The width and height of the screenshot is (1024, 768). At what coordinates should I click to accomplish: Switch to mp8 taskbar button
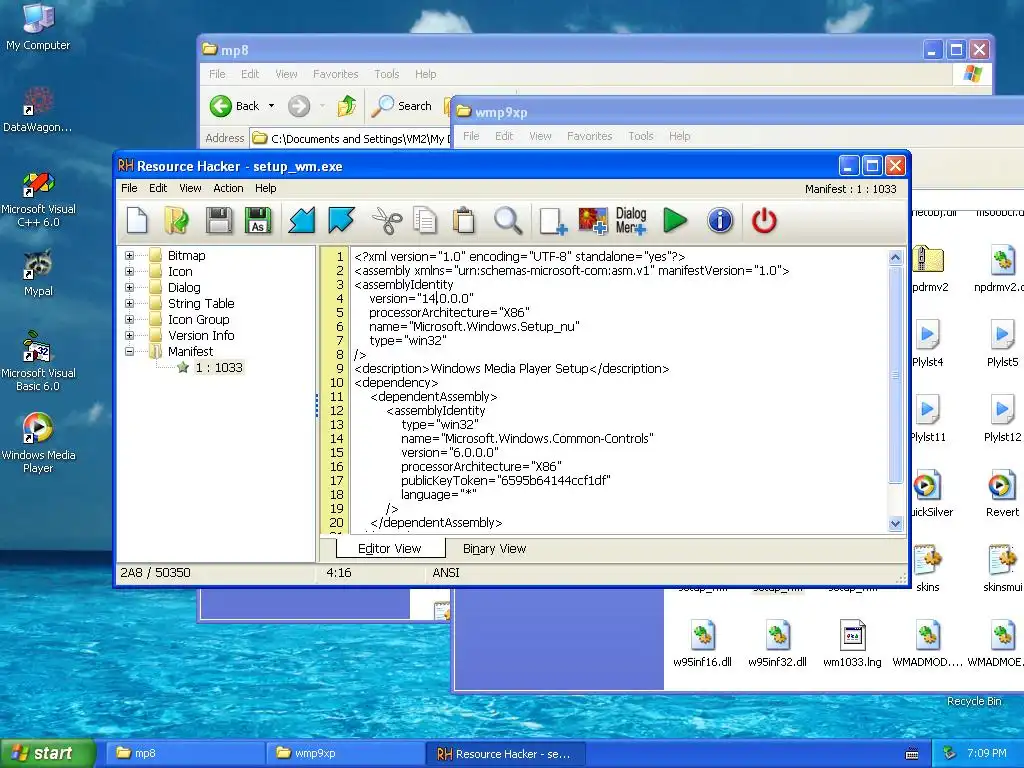pyautogui.click(x=183, y=753)
